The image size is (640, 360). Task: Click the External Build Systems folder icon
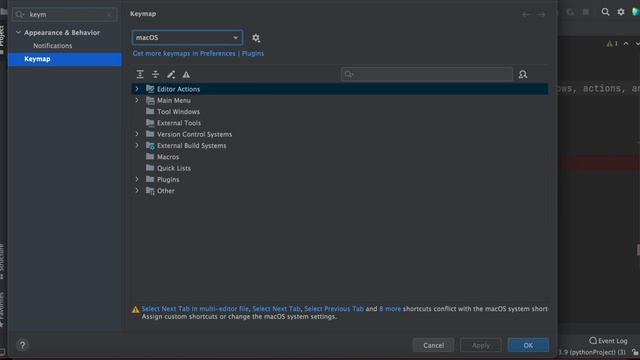click(150, 145)
